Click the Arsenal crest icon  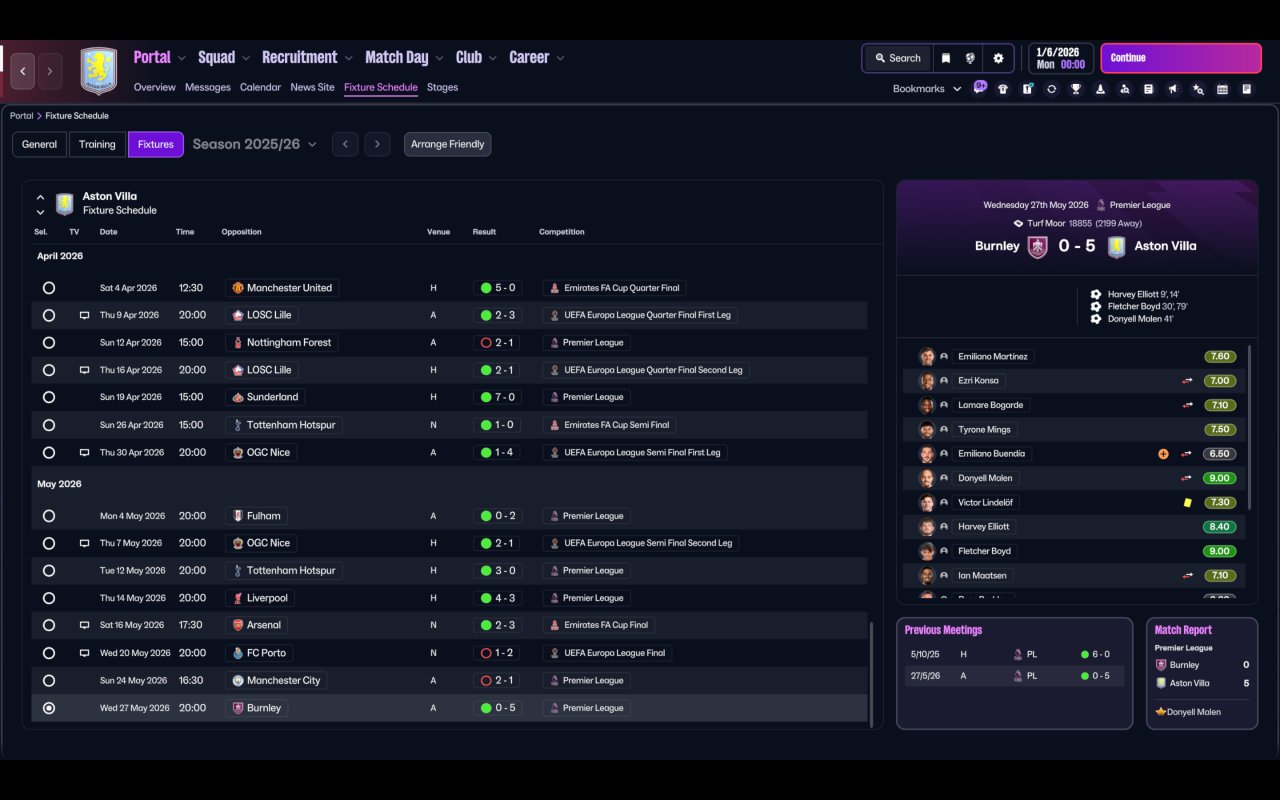pos(237,625)
